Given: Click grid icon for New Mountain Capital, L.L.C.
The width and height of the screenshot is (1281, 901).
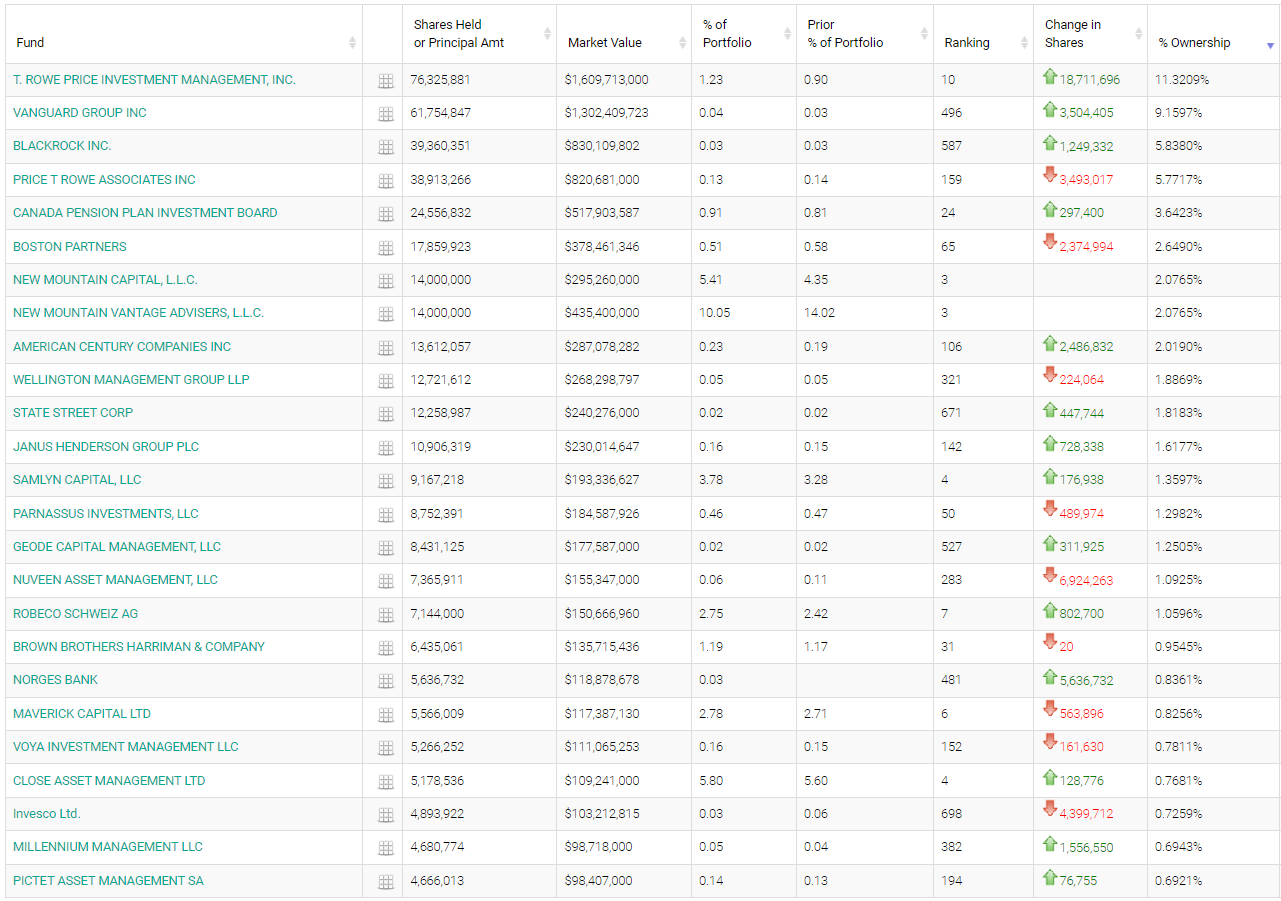Looking at the screenshot, I should 385,281.
